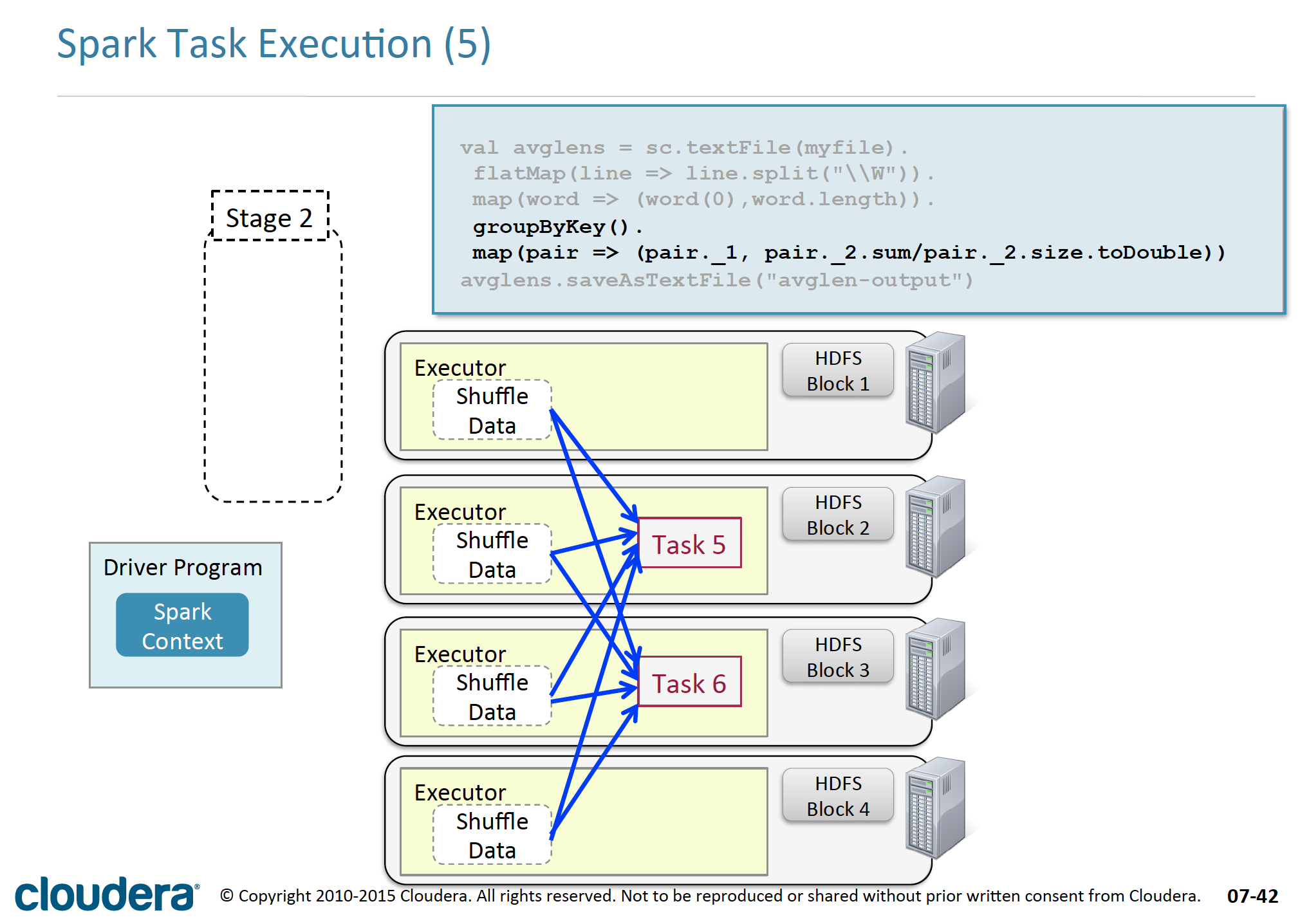Select the Stage 2 dashed label
Viewport: 1309px width, 924px height.
pyautogui.click(x=270, y=217)
